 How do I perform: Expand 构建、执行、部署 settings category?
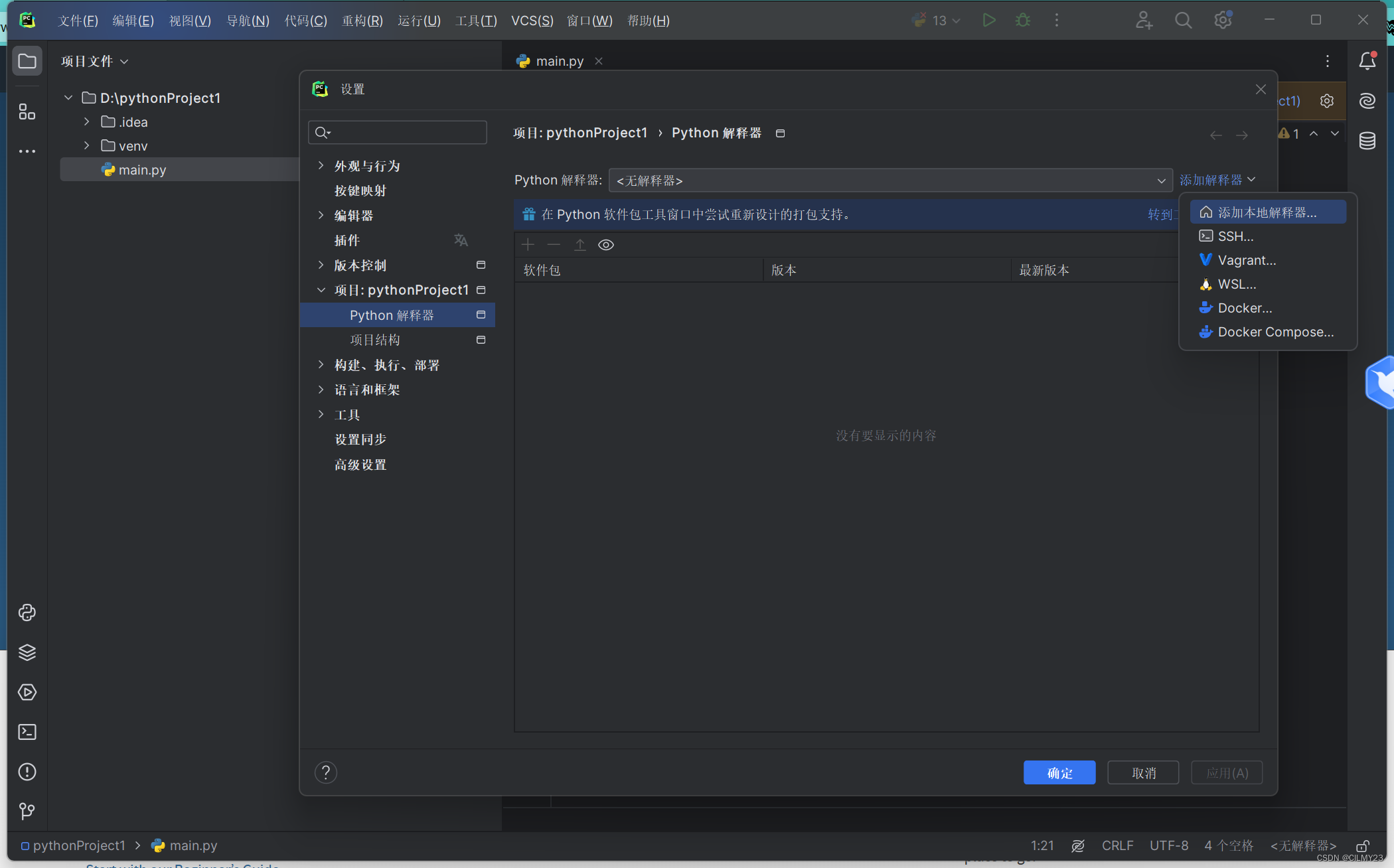click(x=321, y=364)
